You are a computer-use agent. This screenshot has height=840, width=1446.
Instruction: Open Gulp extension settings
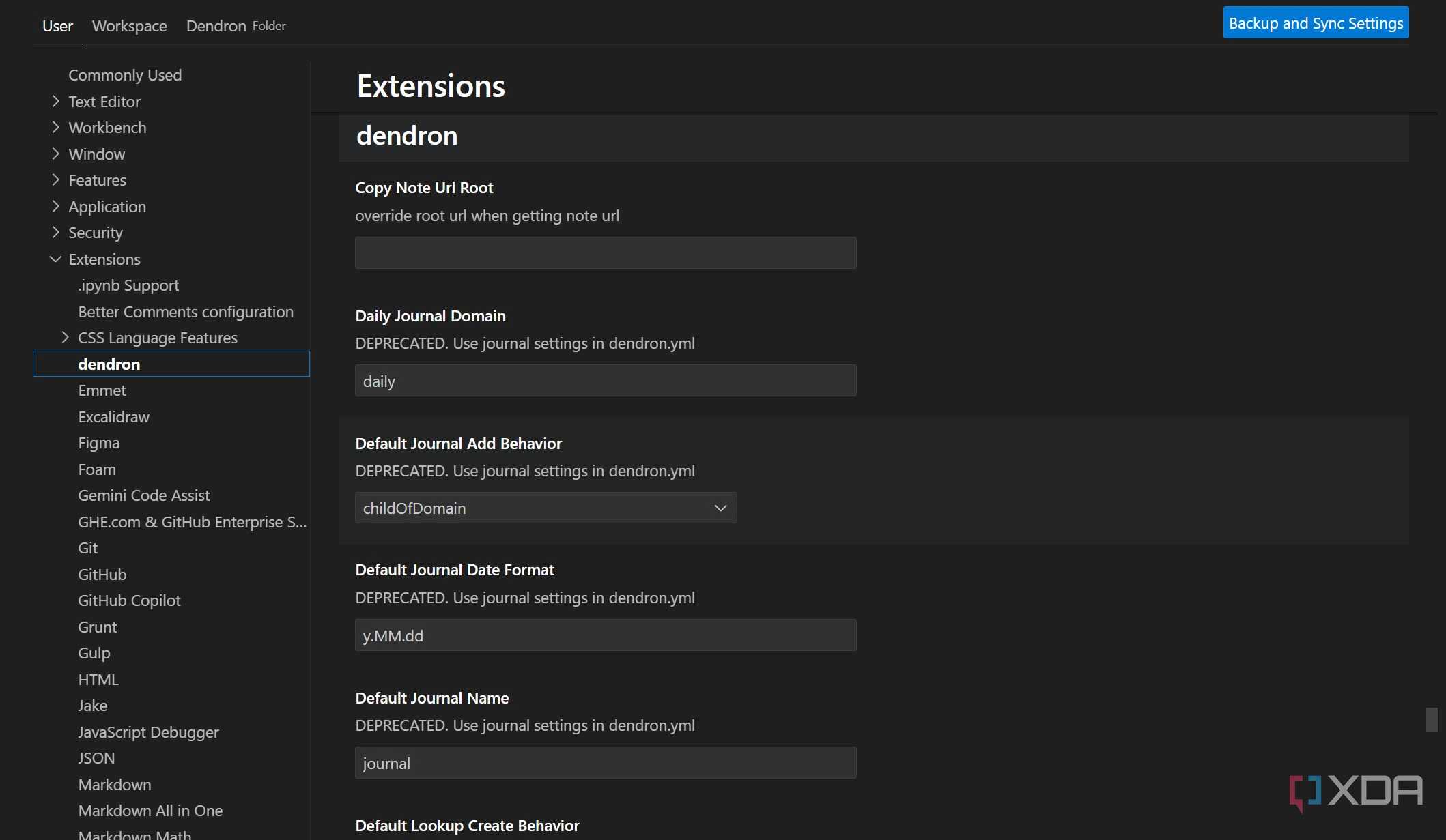coord(94,653)
